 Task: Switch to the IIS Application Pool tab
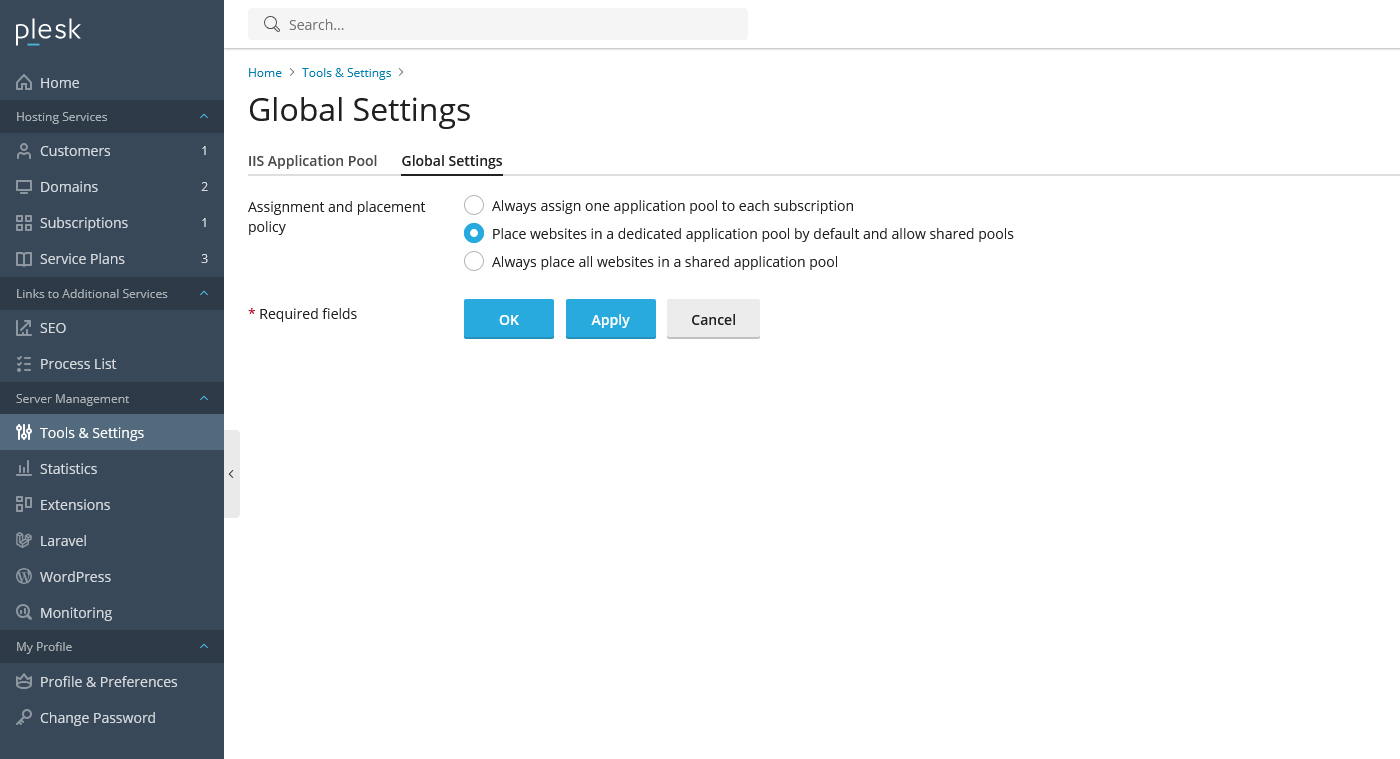coord(312,161)
